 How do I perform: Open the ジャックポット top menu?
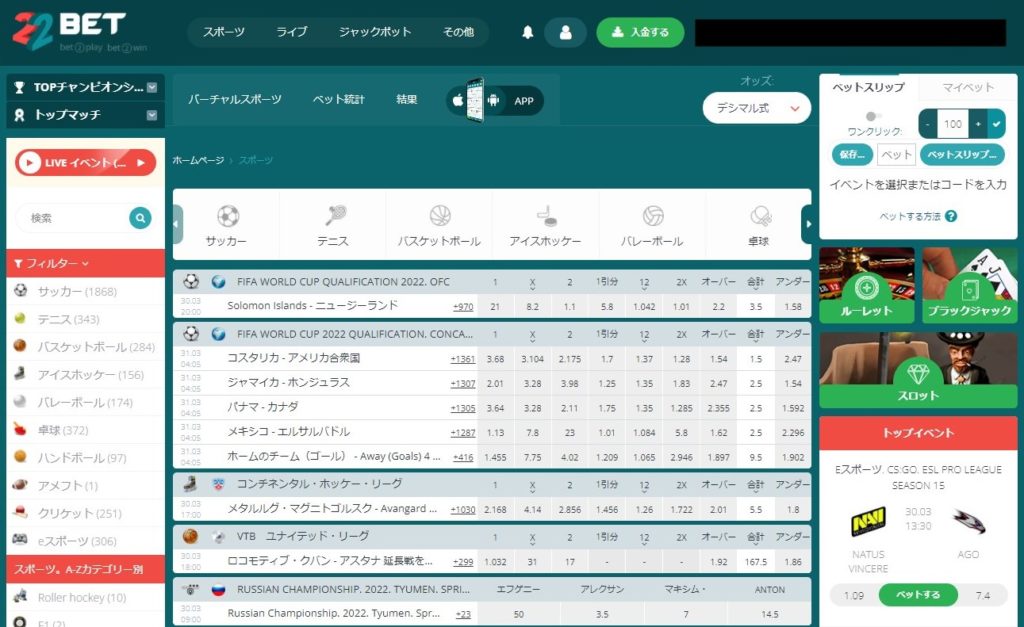point(375,32)
